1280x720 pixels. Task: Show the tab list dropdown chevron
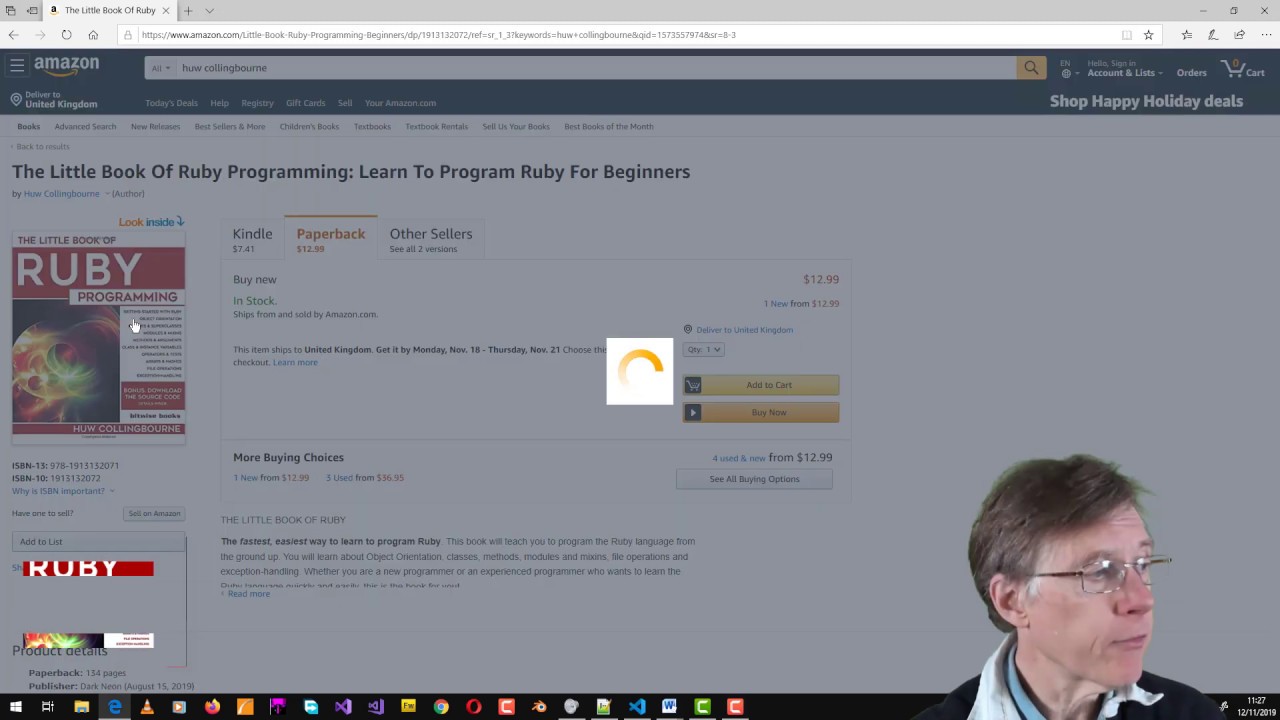click(209, 10)
